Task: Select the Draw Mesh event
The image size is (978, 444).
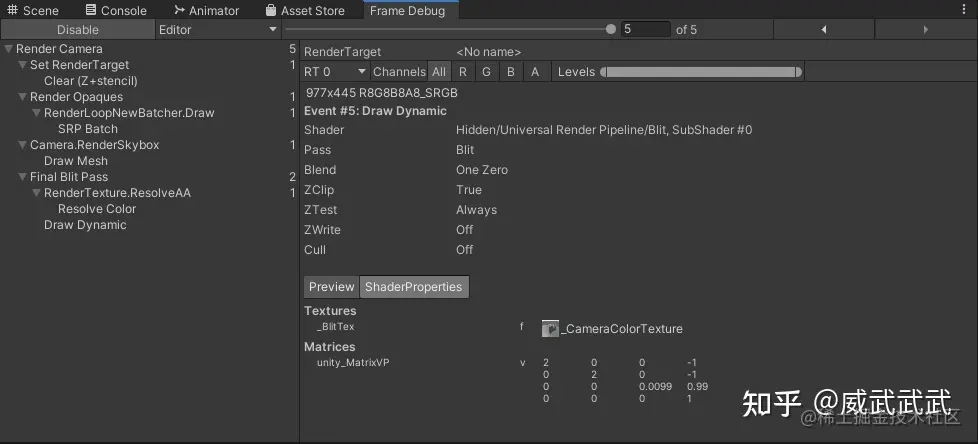Action: pos(75,161)
